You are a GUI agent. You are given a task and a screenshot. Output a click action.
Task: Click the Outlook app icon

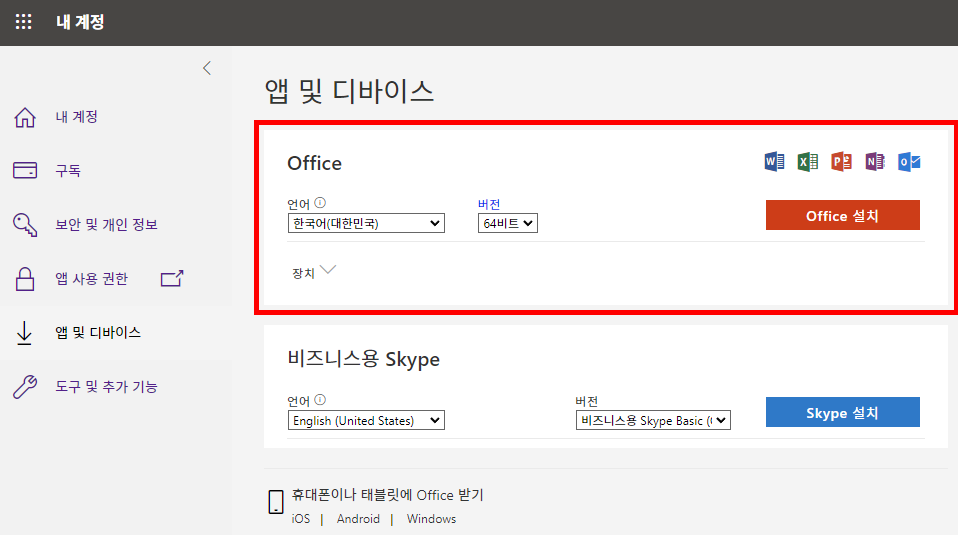pos(909,161)
